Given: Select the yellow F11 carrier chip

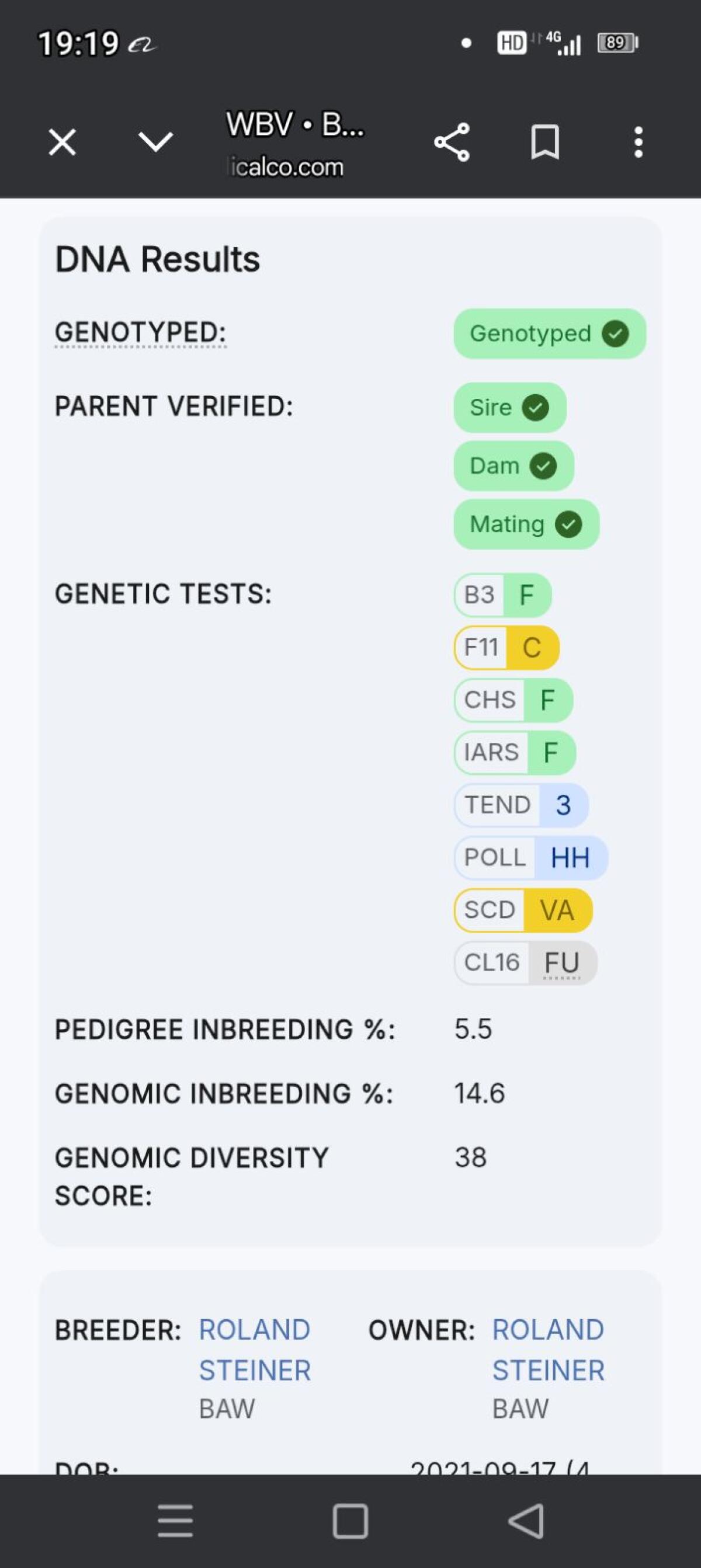Looking at the screenshot, I should (x=506, y=647).
